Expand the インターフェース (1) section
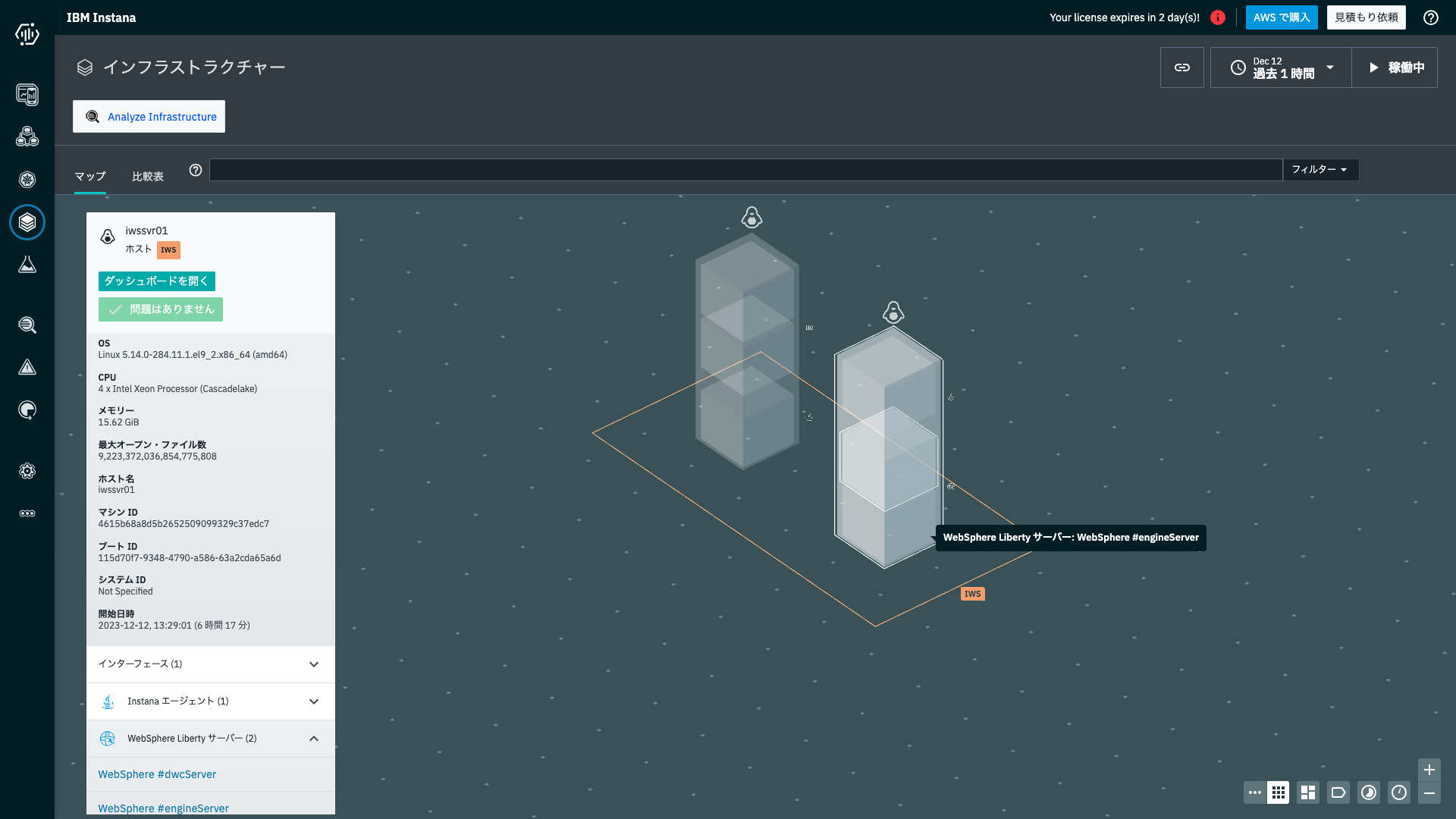1456x819 pixels. click(x=211, y=664)
